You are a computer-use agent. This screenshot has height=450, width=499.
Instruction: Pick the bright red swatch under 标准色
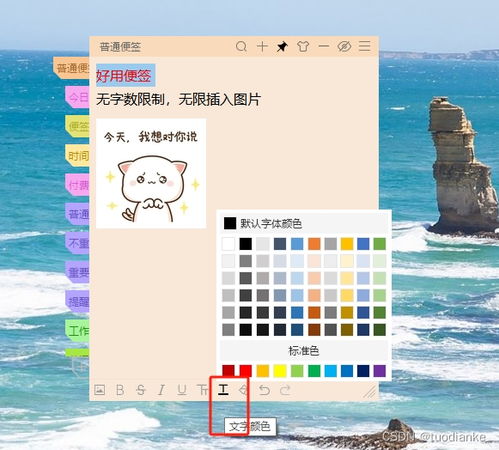(x=245, y=371)
